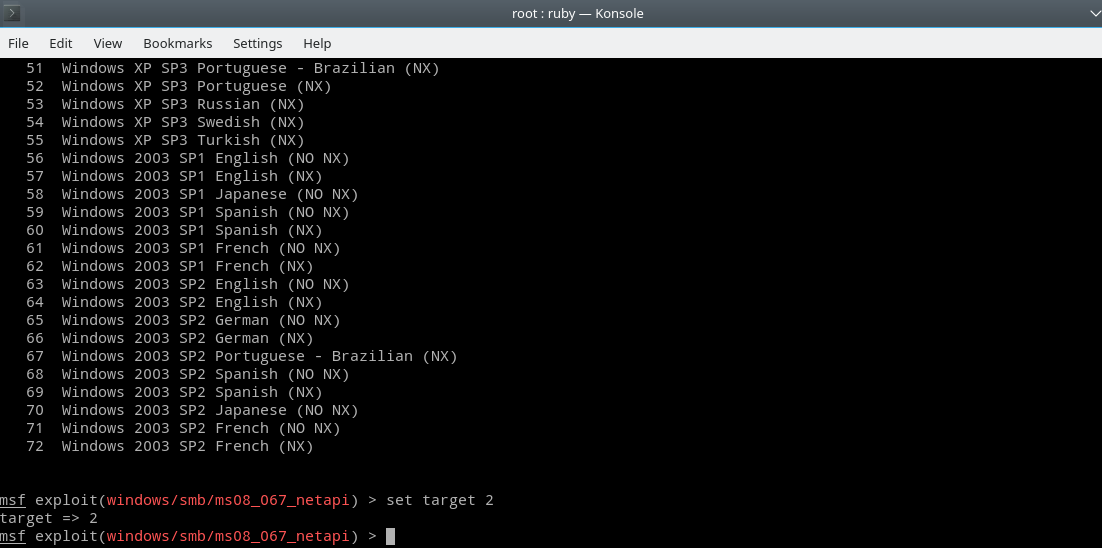Viewport: 1102px width, 548px height.
Task: Click row 54 Windows XP SP3 Swedish (NX)
Action: point(165,122)
